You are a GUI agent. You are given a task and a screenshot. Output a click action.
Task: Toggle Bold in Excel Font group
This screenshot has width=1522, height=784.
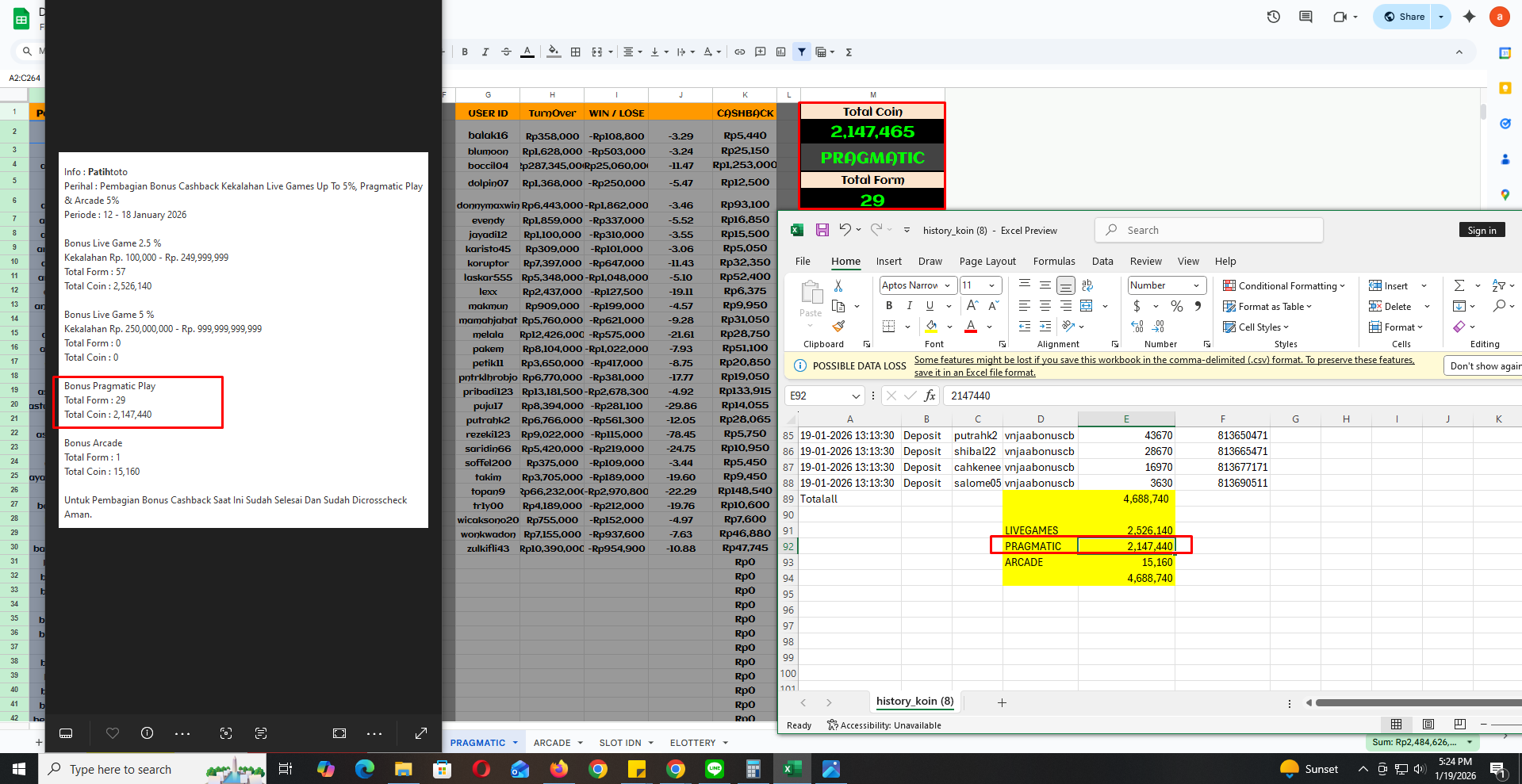[x=889, y=306]
